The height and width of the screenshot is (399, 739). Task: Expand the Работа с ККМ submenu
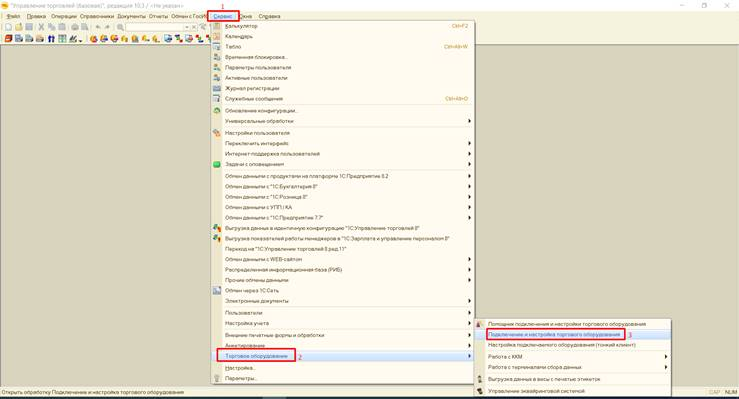573,357
